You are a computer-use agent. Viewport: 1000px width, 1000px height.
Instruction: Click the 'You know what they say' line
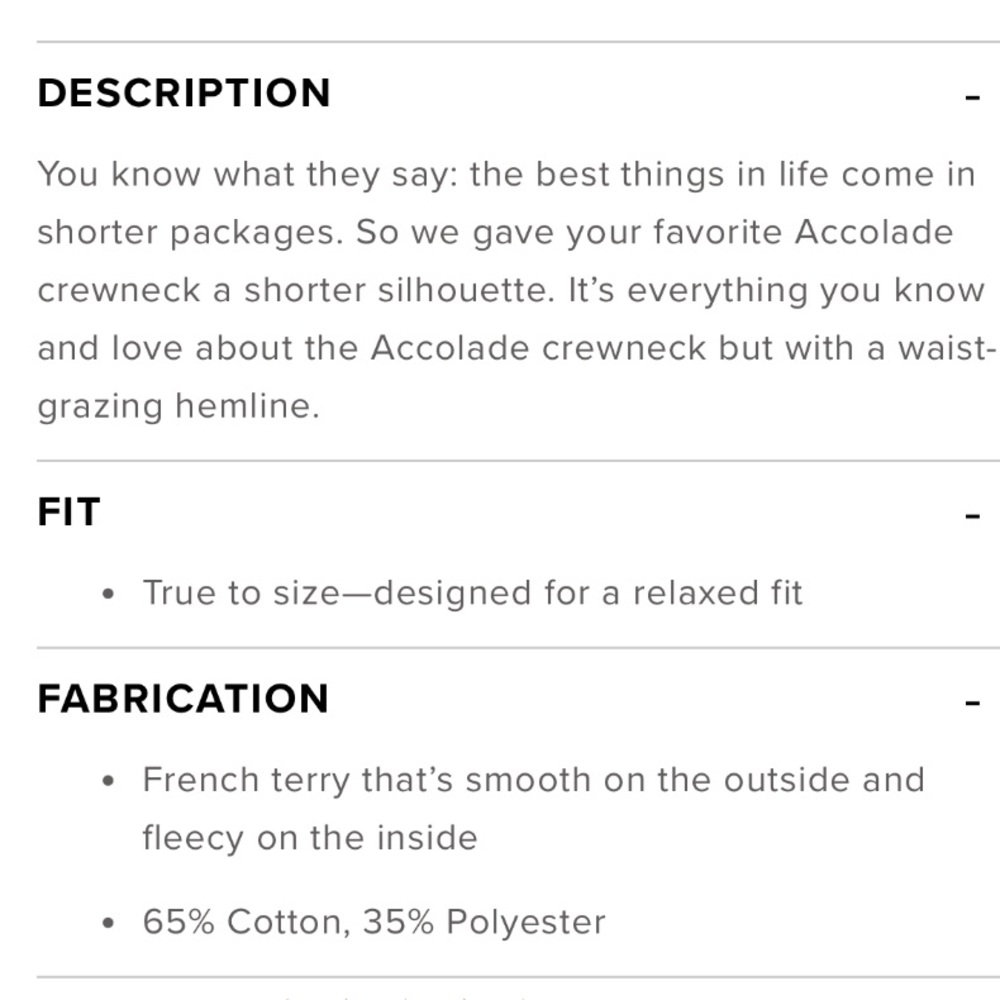506,175
